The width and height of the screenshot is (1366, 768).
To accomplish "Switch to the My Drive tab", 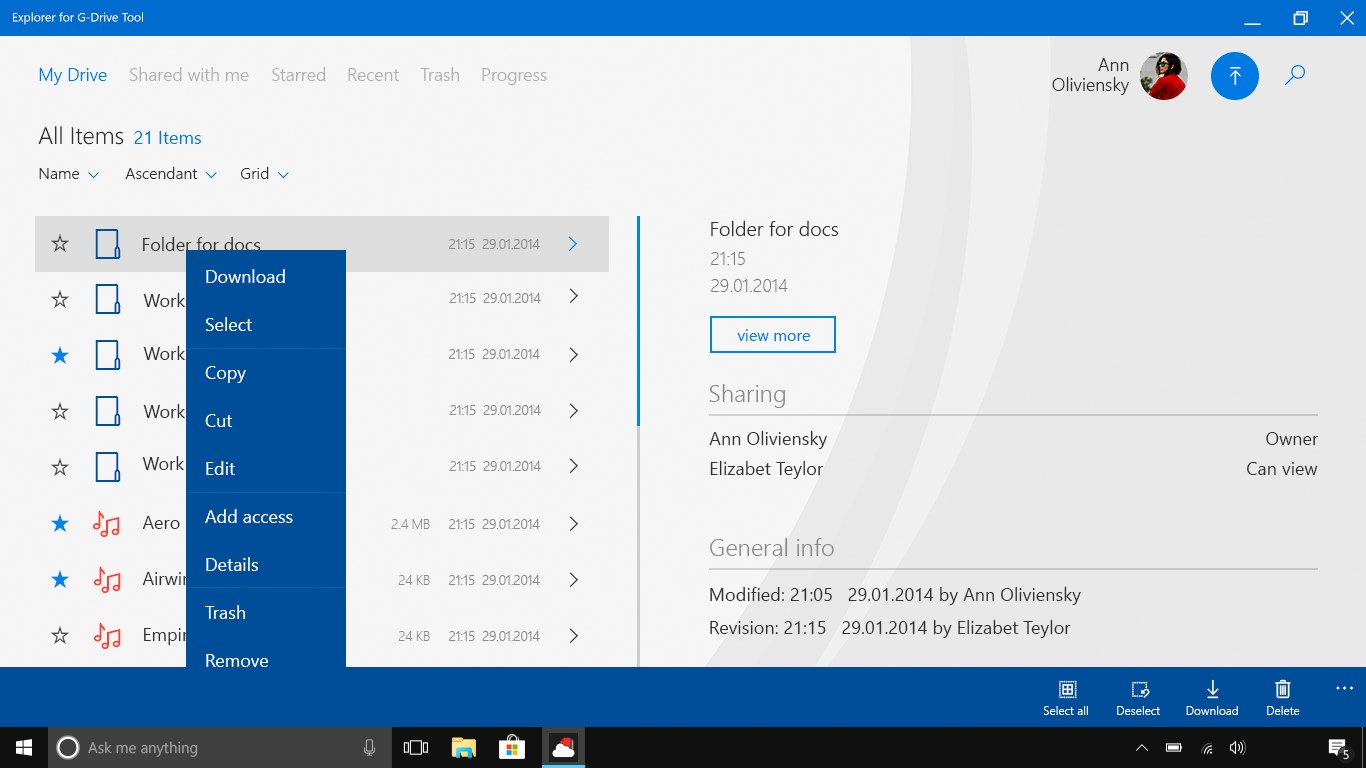I will coord(73,75).
